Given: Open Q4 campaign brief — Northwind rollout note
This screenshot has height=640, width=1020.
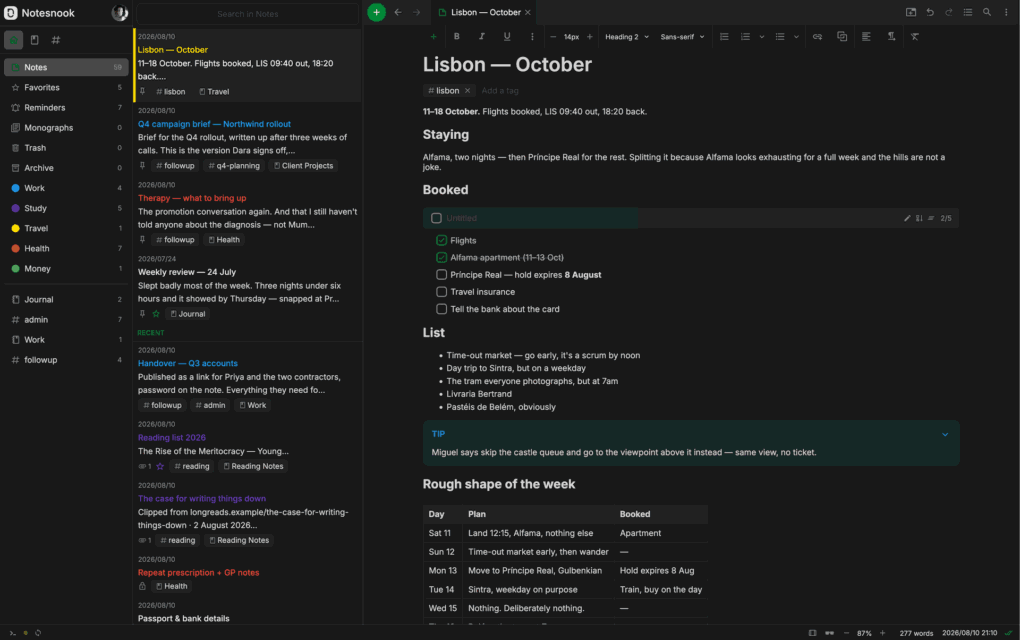Looking at the screenshot, I should tap(247, 139).
